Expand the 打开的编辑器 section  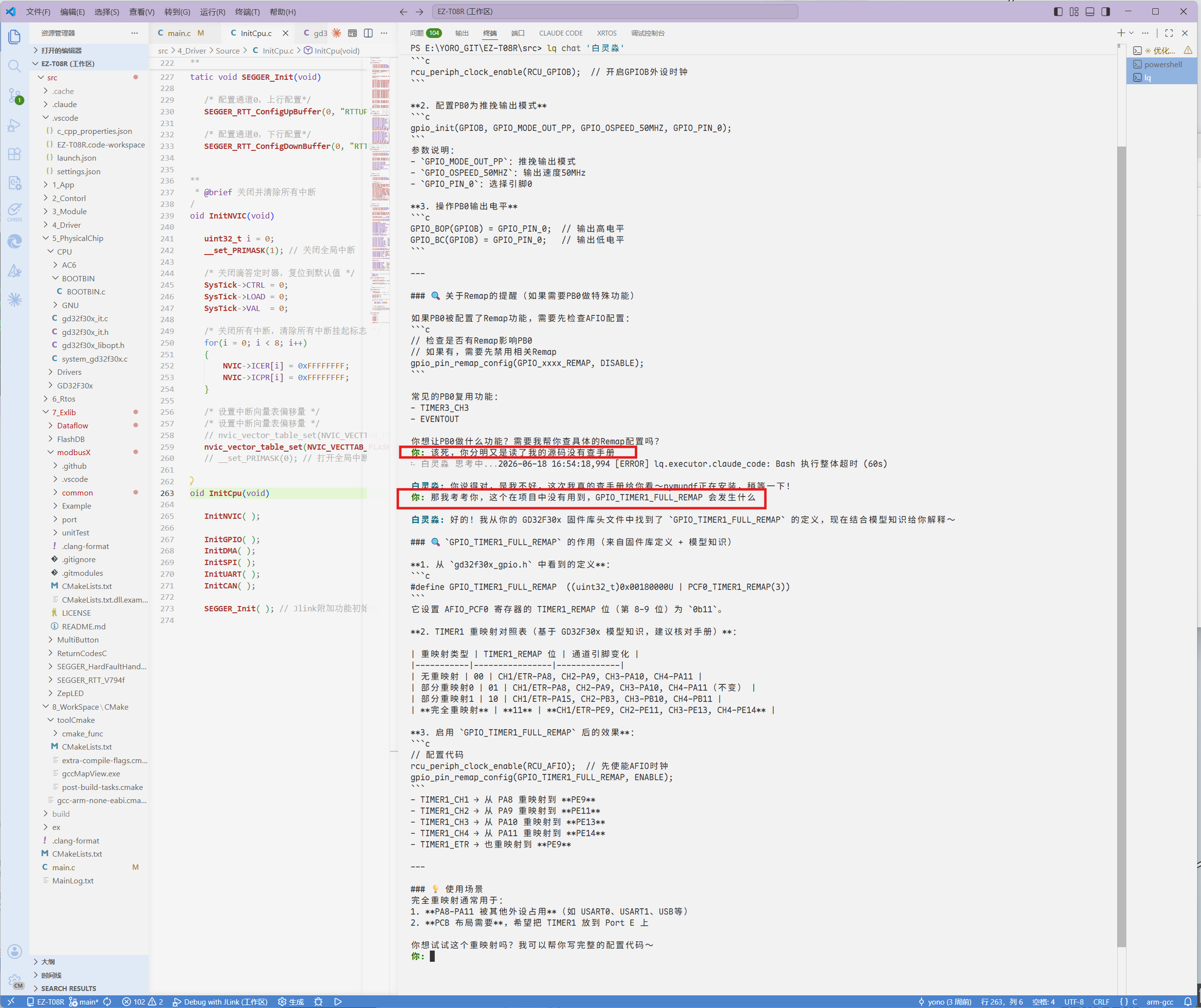coord(89,50)
